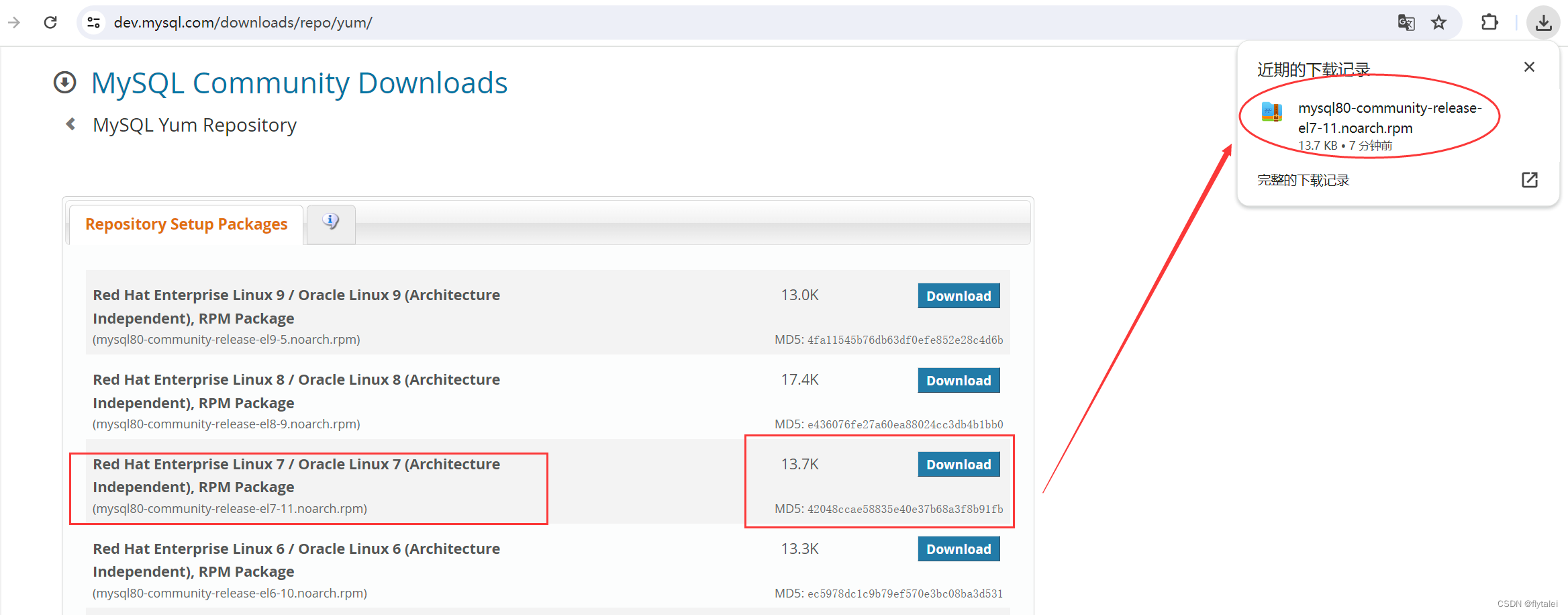1568x615 pixels.
Task: Click the 13.0K file size
Action: [799, 295]
